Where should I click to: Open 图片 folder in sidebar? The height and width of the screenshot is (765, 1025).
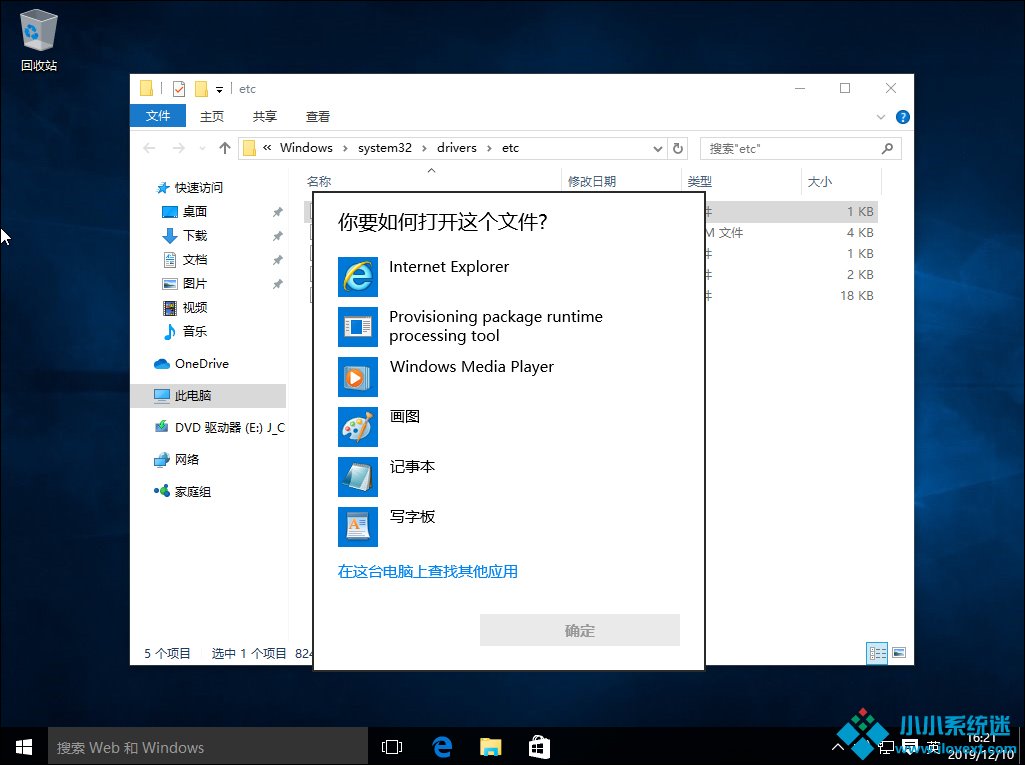click(x=195, y=283)
